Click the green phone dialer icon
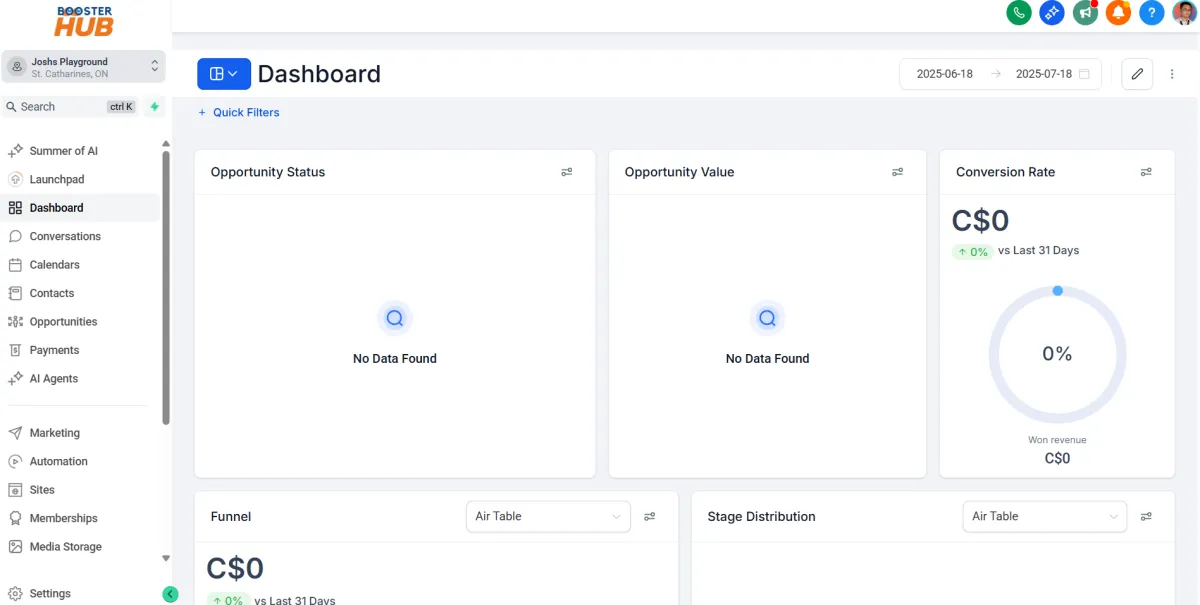Screen dimensions: 1200x605 [1019, 13]
